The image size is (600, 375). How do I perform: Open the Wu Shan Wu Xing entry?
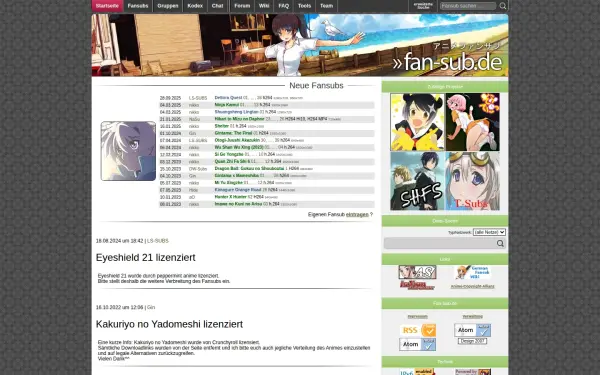[239, 147]
